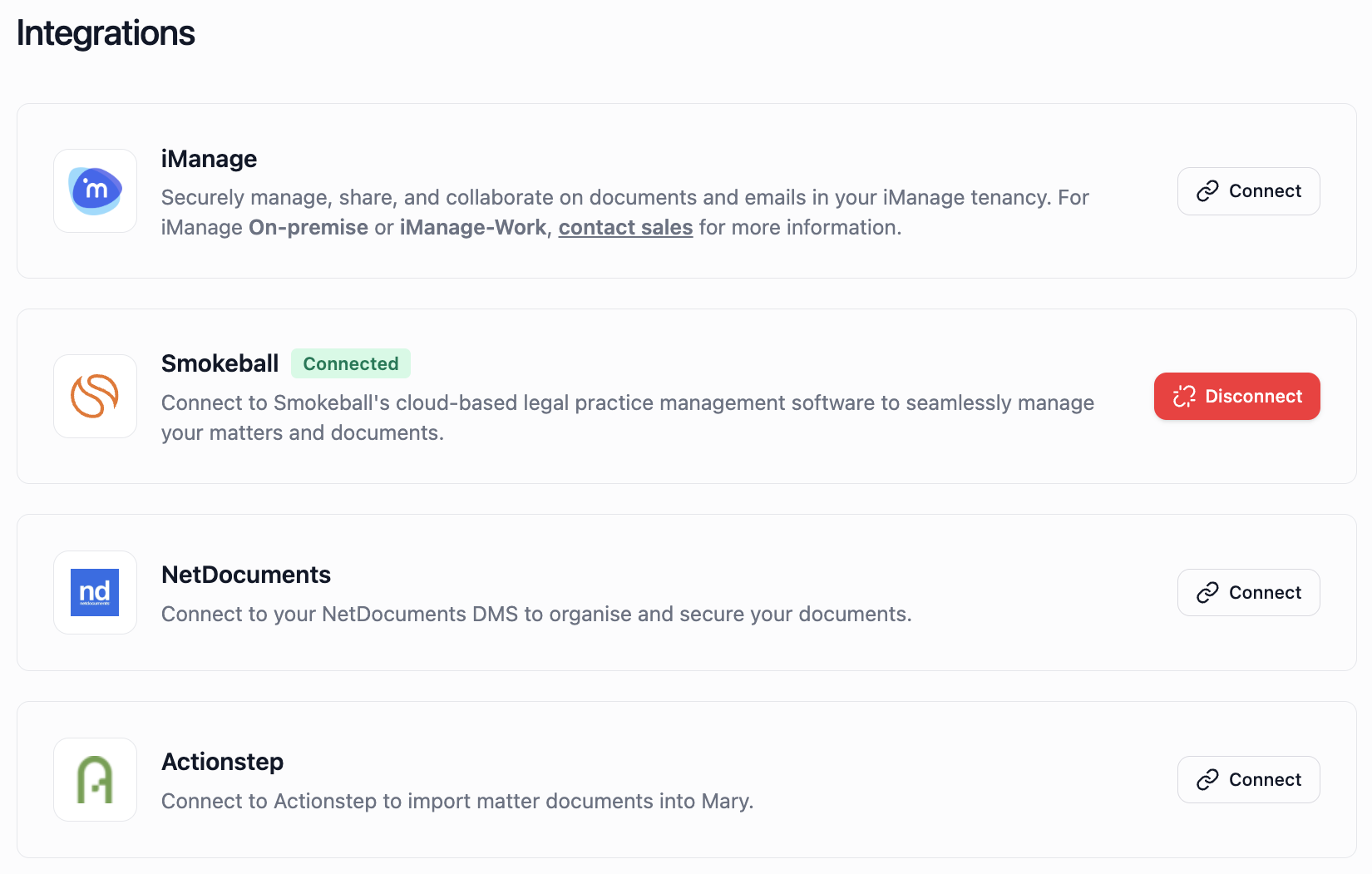Click the Connected status badge for Smokeball
Viewport: 1372px width, 874px height.
pyautogui.click(x=350, y=363)
